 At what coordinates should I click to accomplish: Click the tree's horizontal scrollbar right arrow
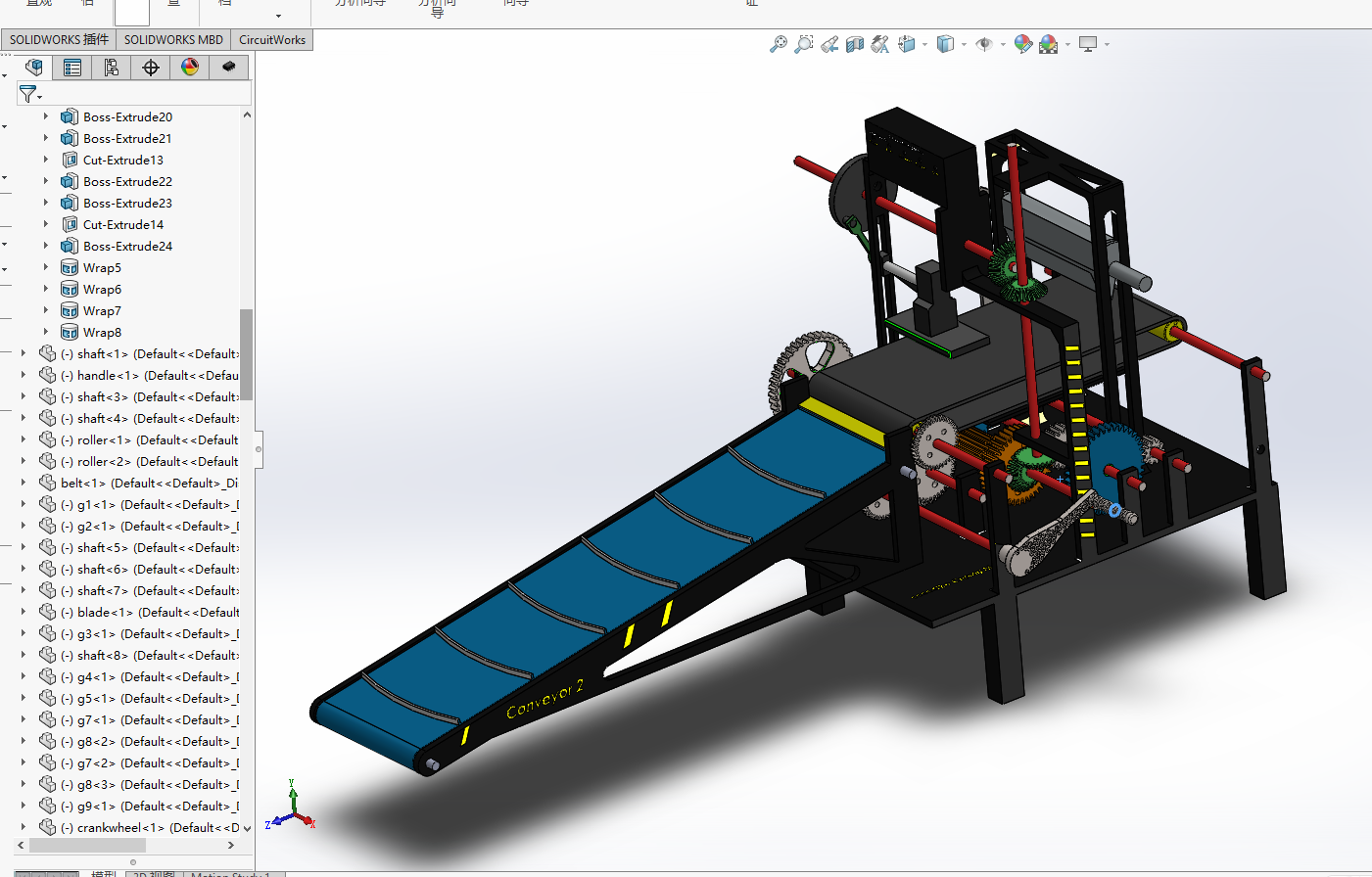click(x=231, y=845)
